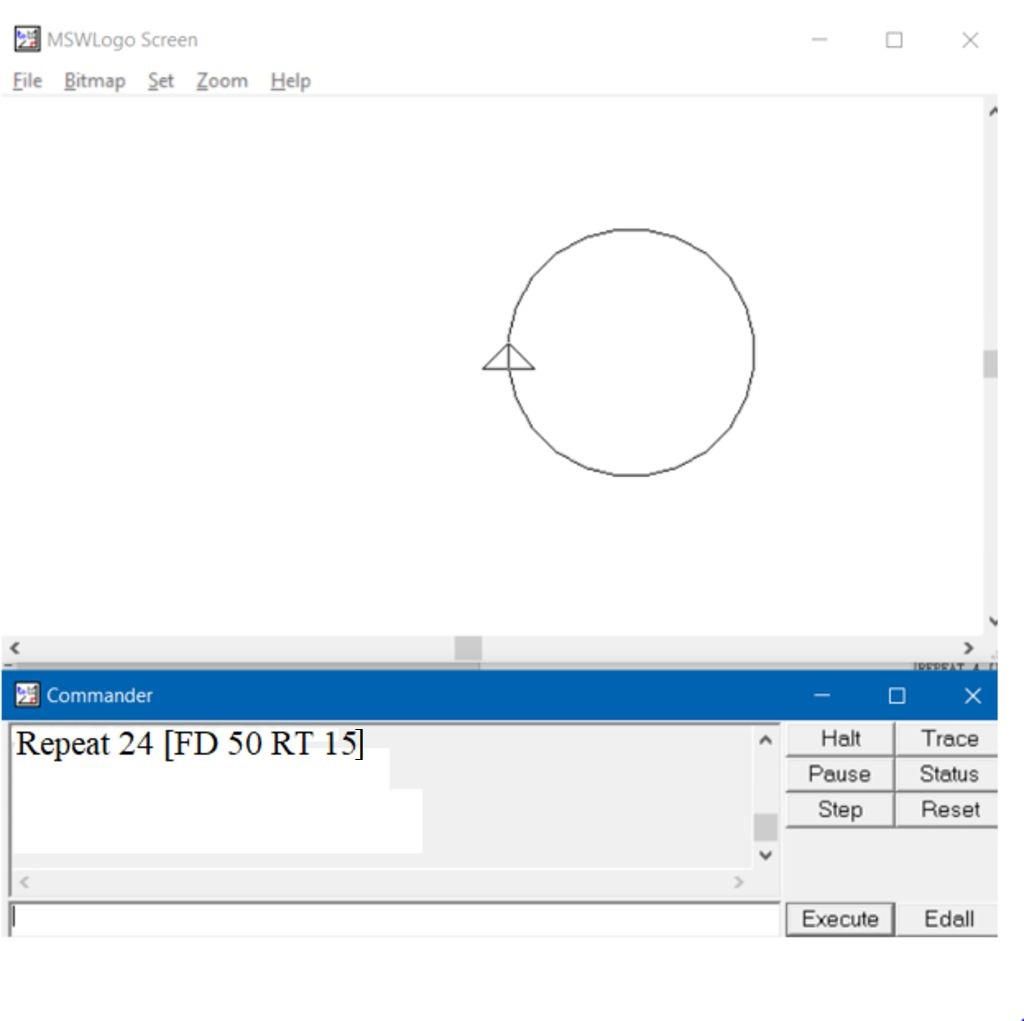Viewport: 1024px width, 1021px height.
Task: Close the Commander window
Action: click(972, 695)
